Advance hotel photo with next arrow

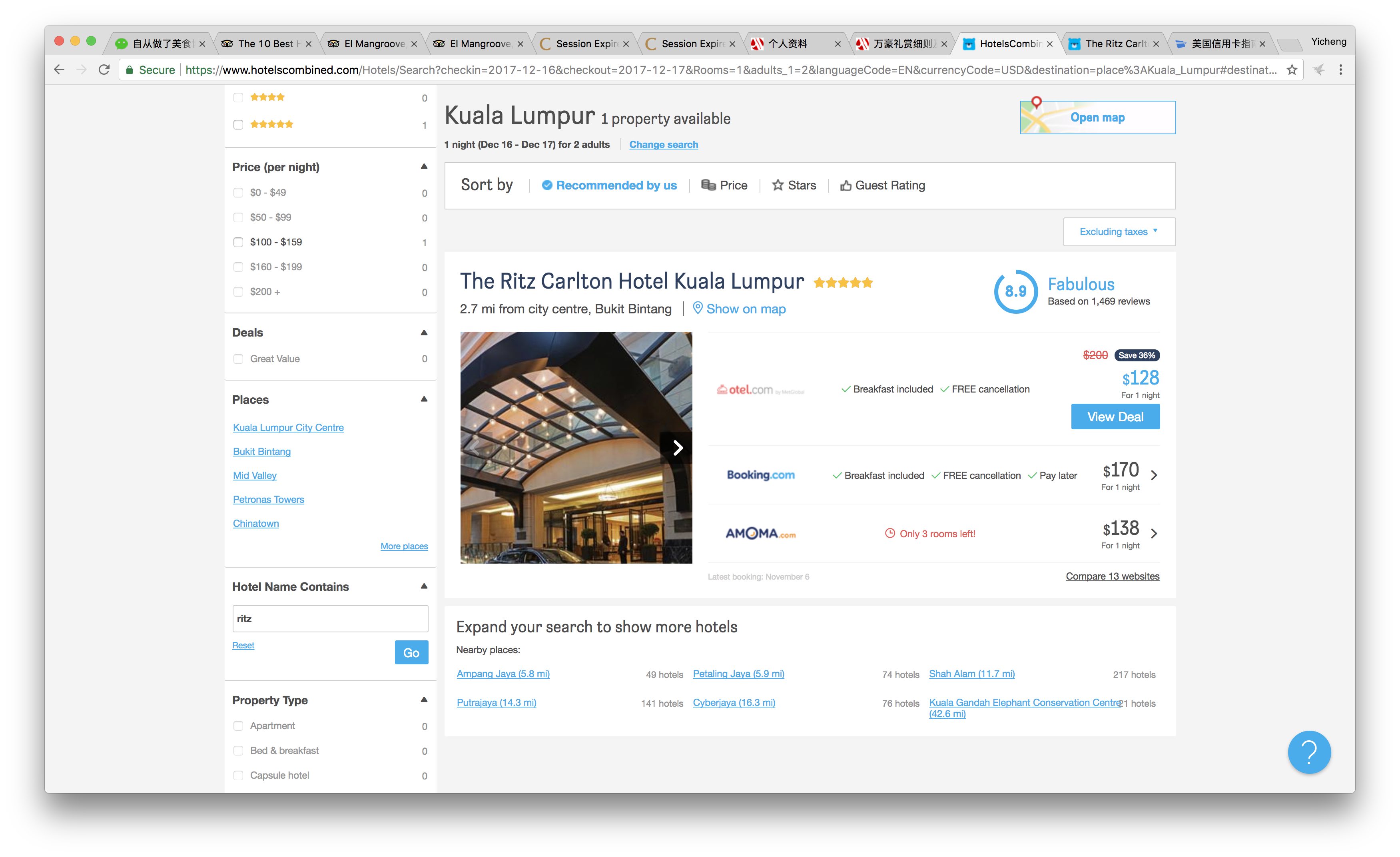tap(677, 448)
